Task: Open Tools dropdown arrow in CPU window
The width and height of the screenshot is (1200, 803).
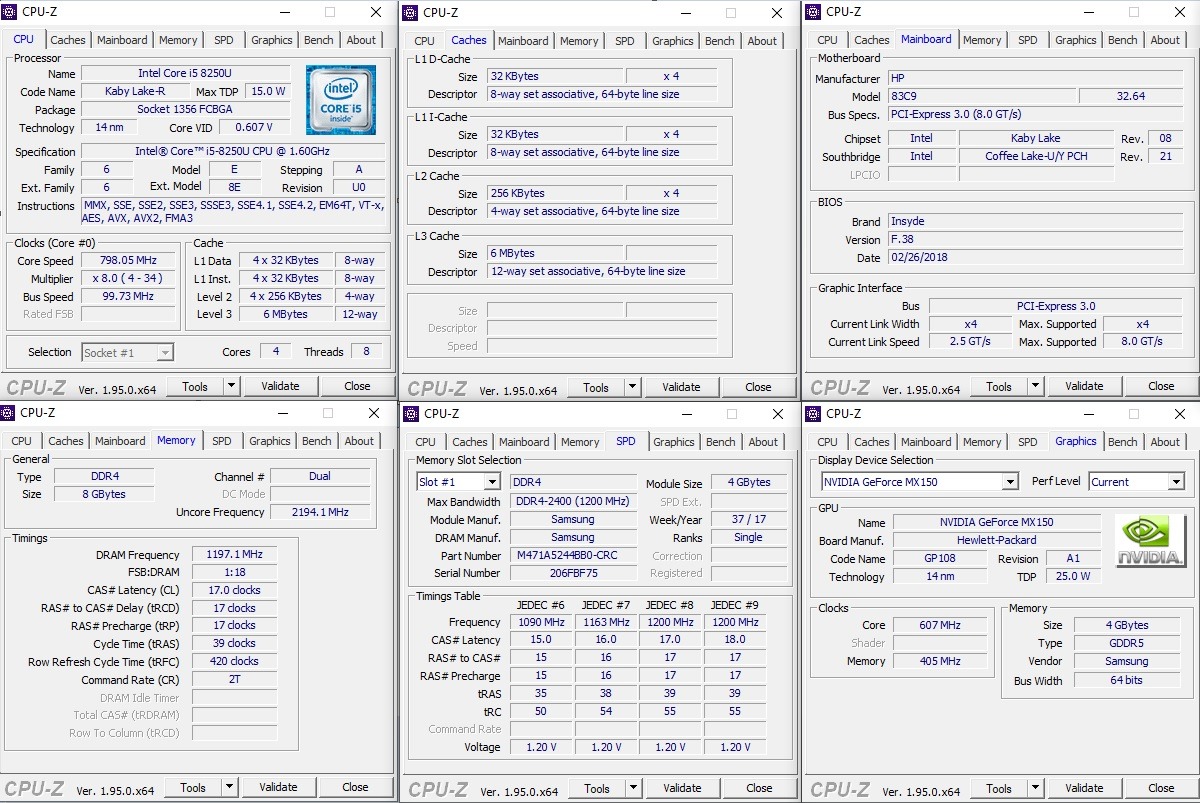Action: (231, 386)
